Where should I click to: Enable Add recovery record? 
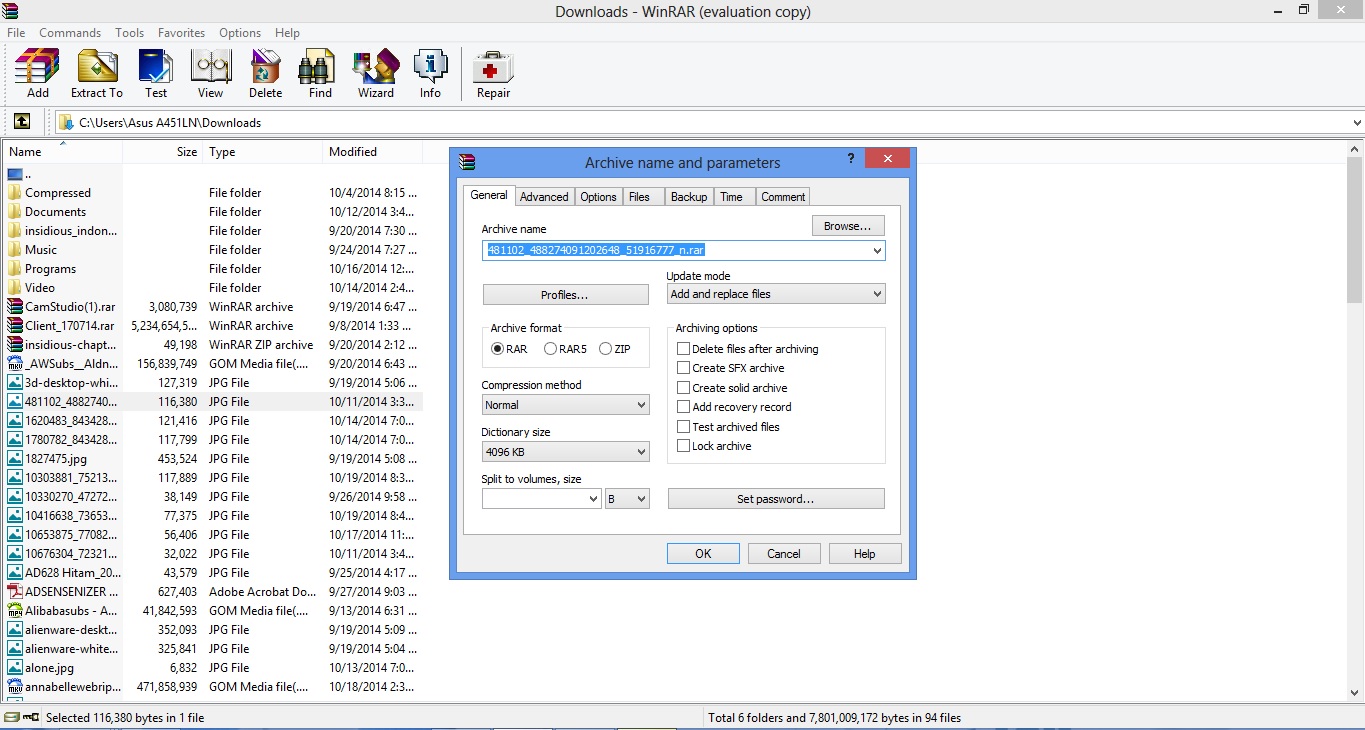(684, 407)
